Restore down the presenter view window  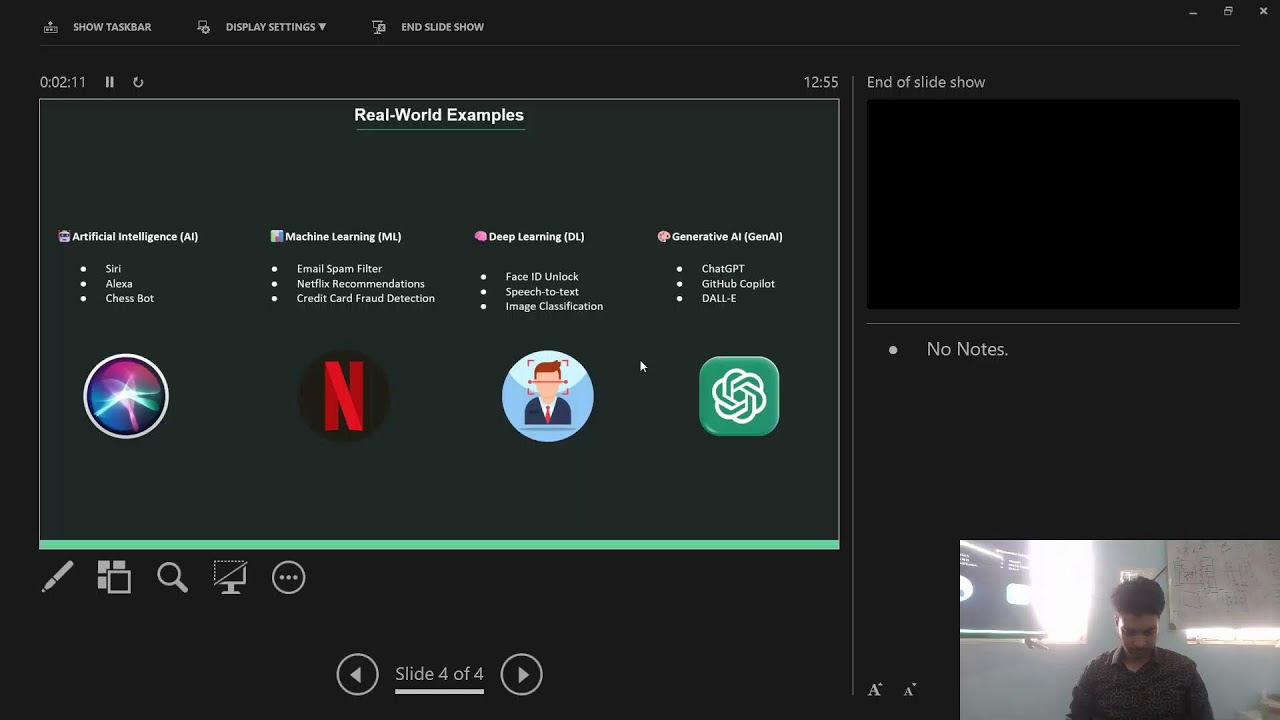(x=1228, y=11)
